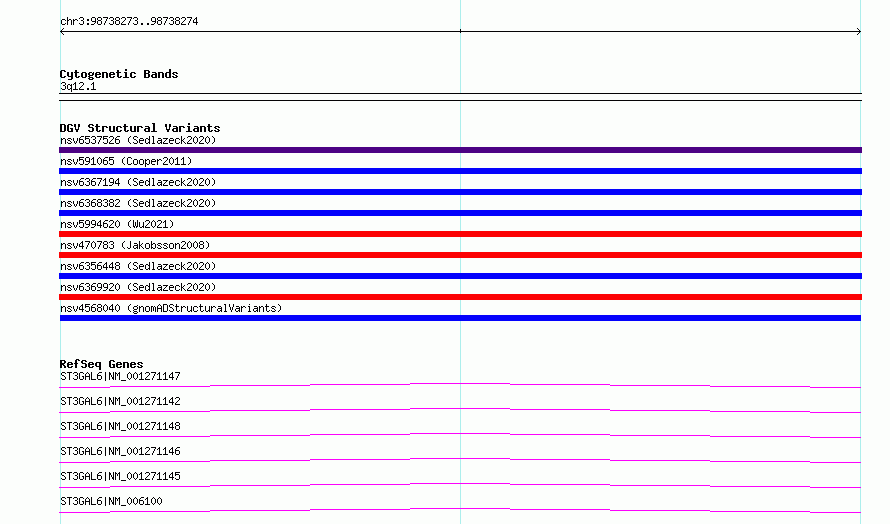890x524 pixels.
Task: Open transcript ST3GAL6|NM_001271146 label
Action: coord(120,451)
